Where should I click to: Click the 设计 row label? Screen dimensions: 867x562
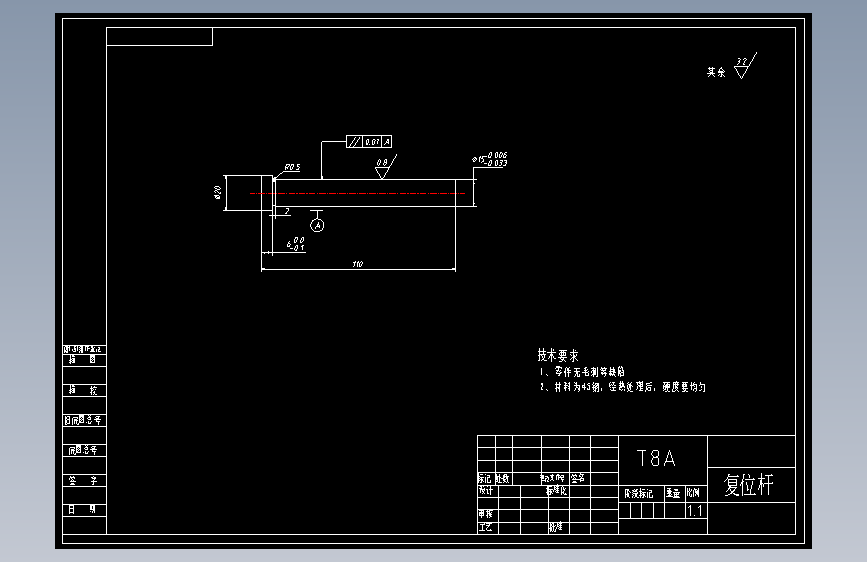click(486, 491)
